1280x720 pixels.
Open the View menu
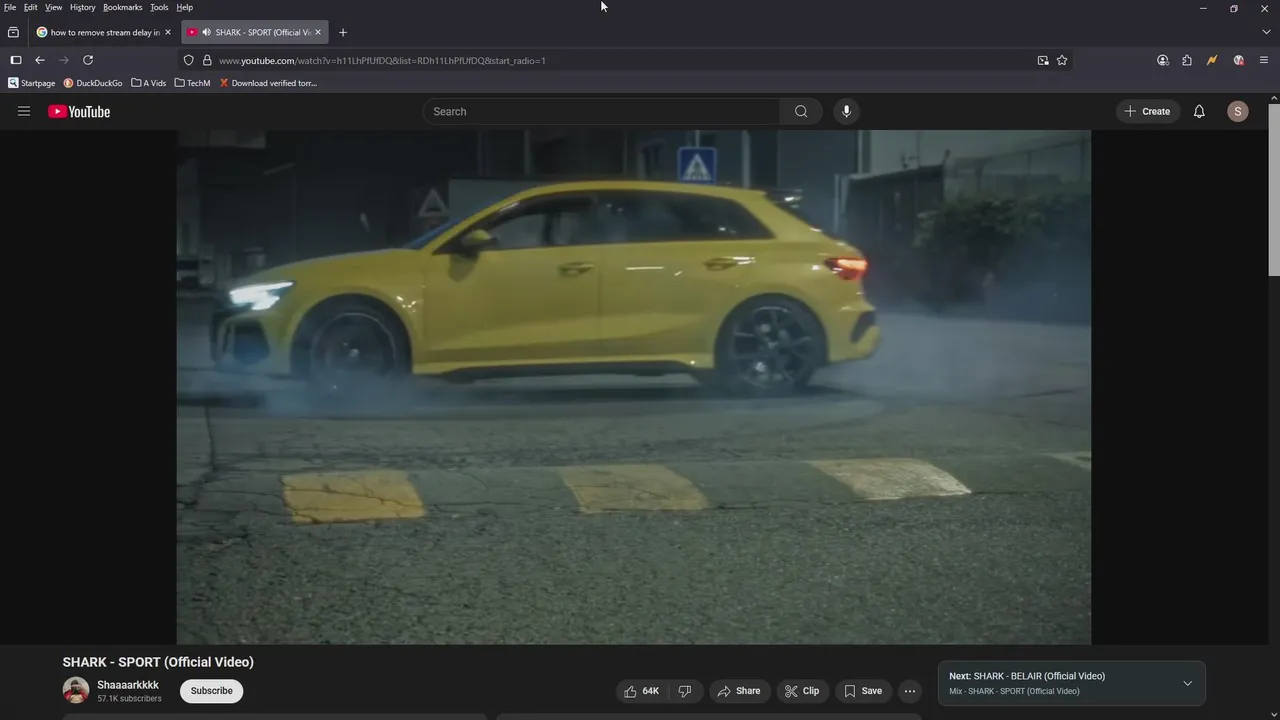pyautogui.click(x=54, y=7)
